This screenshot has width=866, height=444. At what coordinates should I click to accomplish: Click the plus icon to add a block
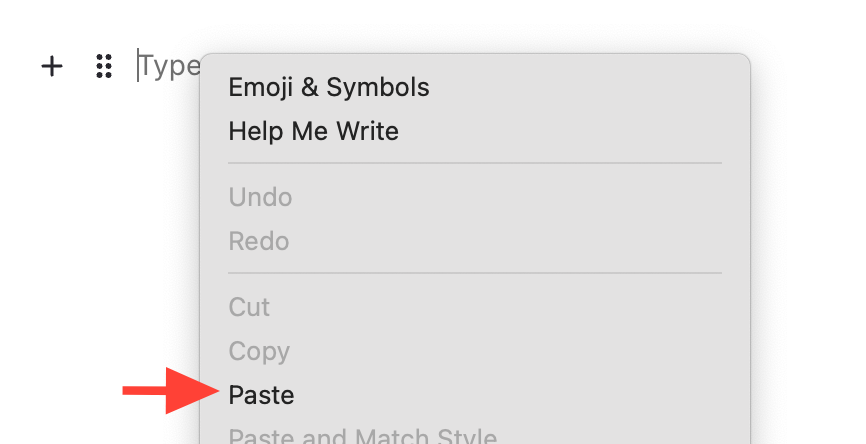[51, 67]
